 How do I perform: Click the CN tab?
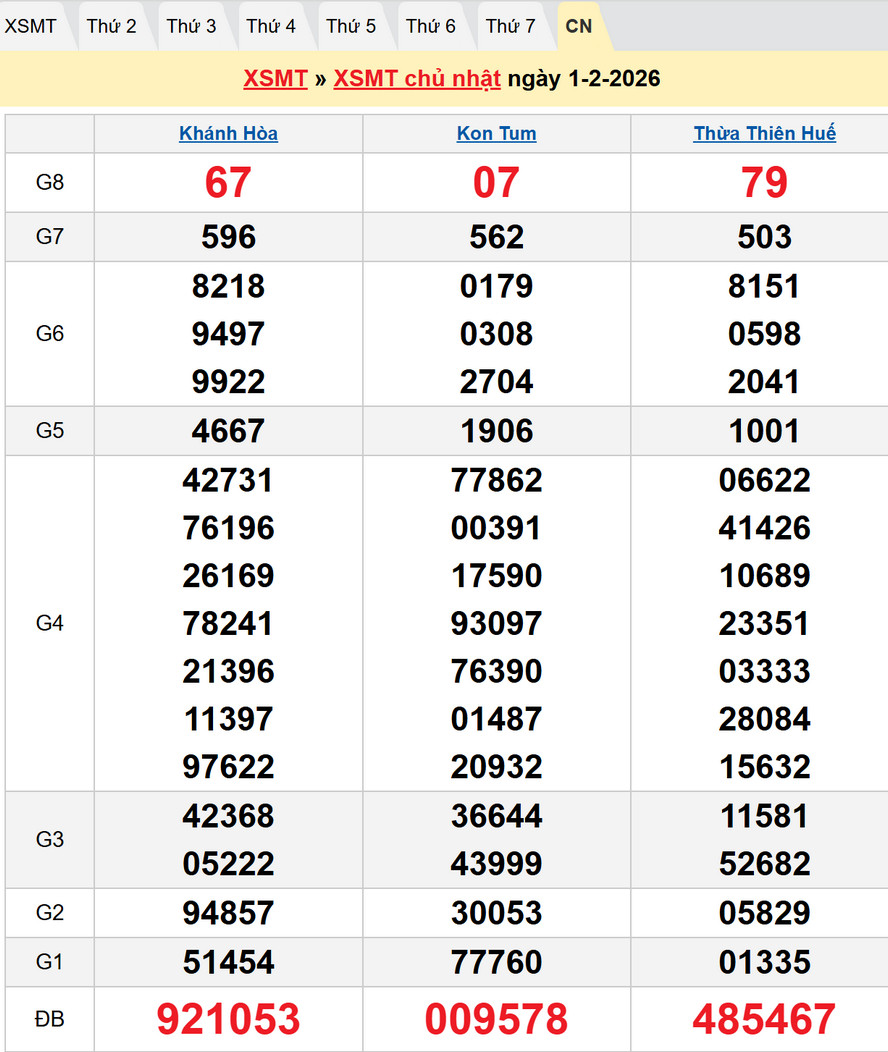click(x=579, y=26)
